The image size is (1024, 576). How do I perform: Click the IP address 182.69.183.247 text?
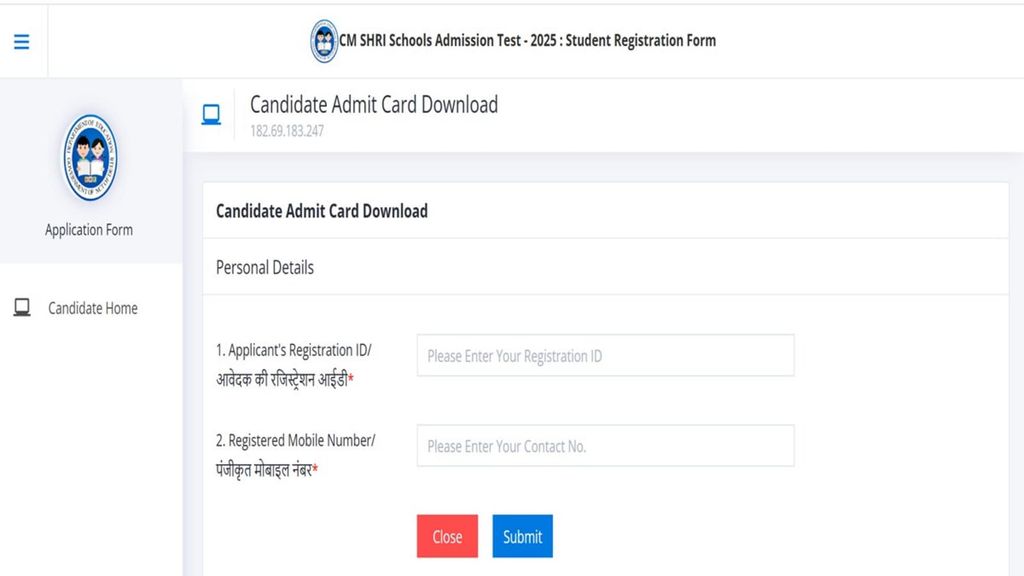pos(287,131)
